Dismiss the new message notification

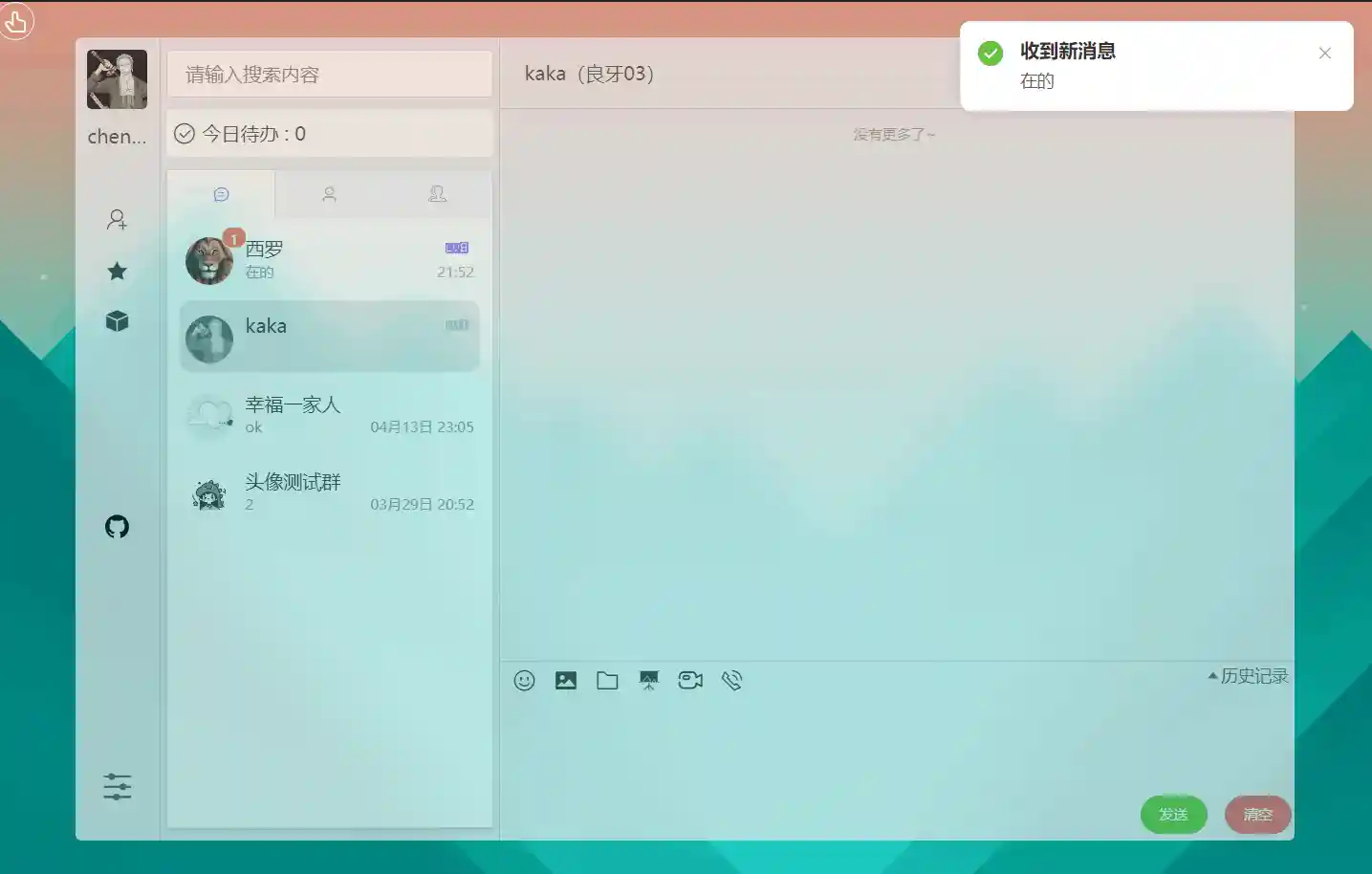coord(1324,54)
